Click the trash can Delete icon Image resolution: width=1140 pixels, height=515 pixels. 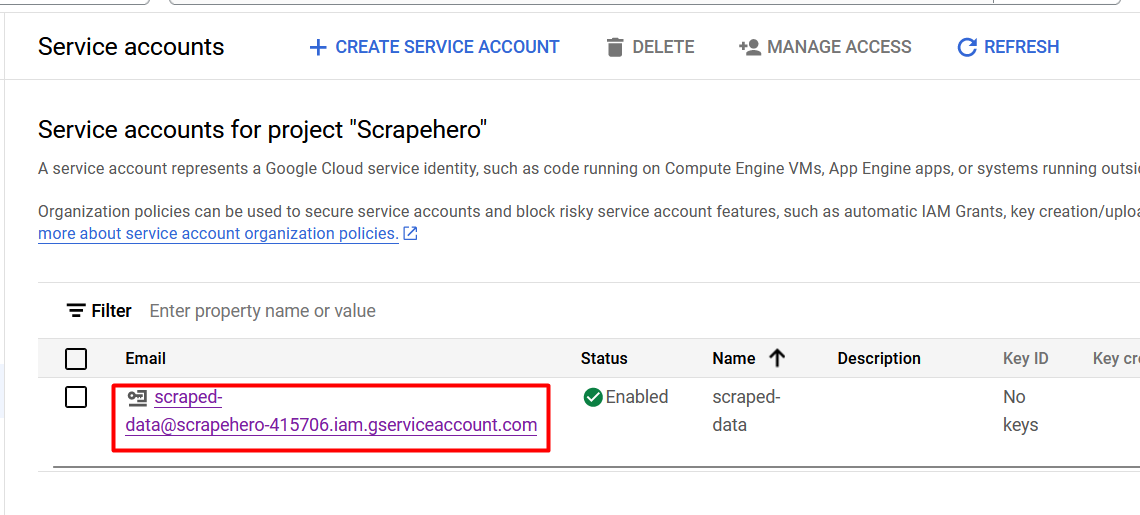pyautogui.click(x=615, y=47)
